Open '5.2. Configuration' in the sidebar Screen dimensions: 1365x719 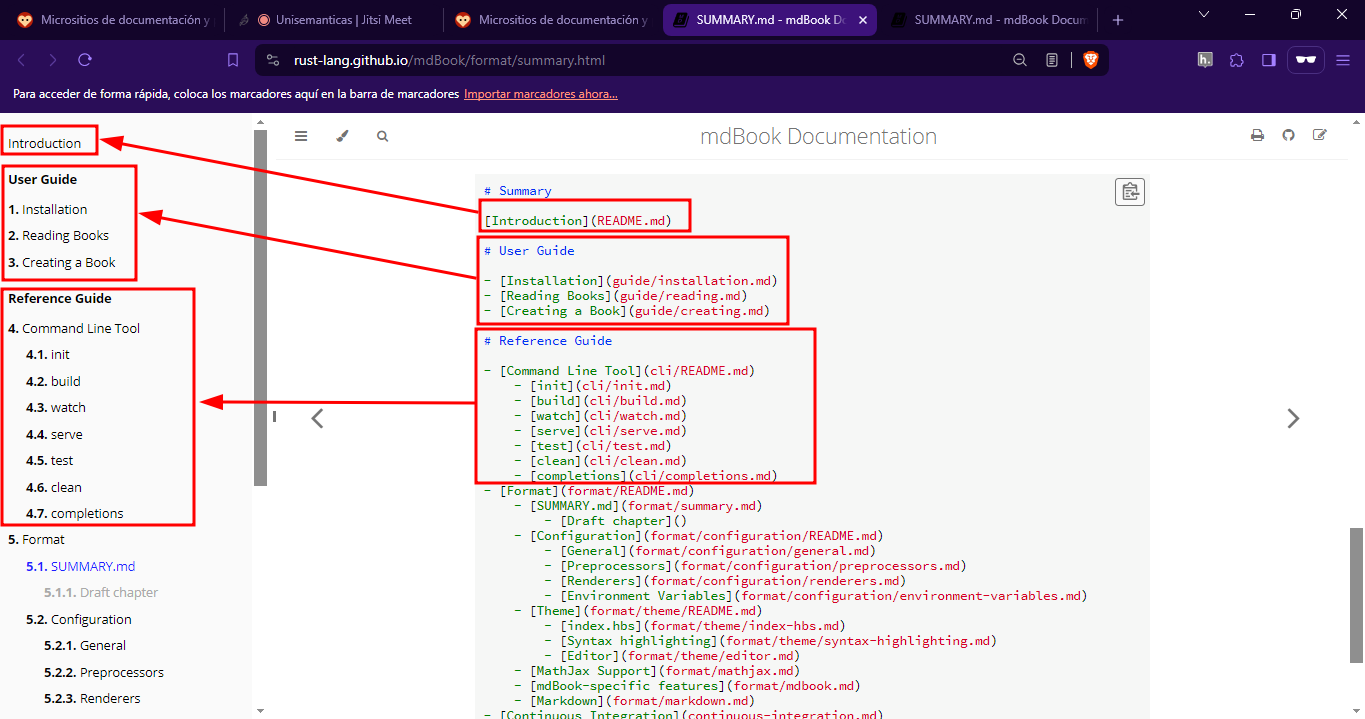79,620
